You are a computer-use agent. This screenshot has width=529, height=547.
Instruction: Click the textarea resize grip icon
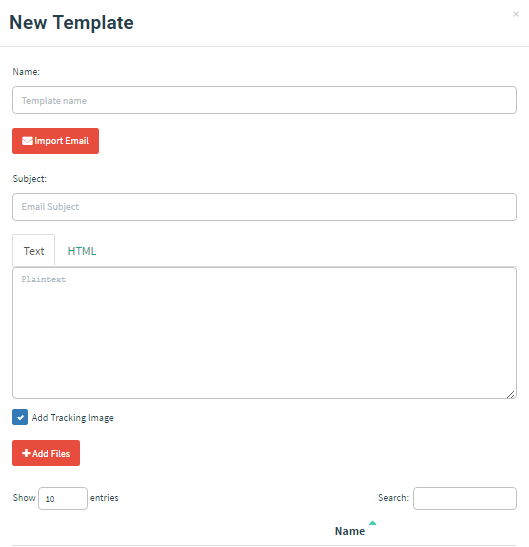point(511,394)
